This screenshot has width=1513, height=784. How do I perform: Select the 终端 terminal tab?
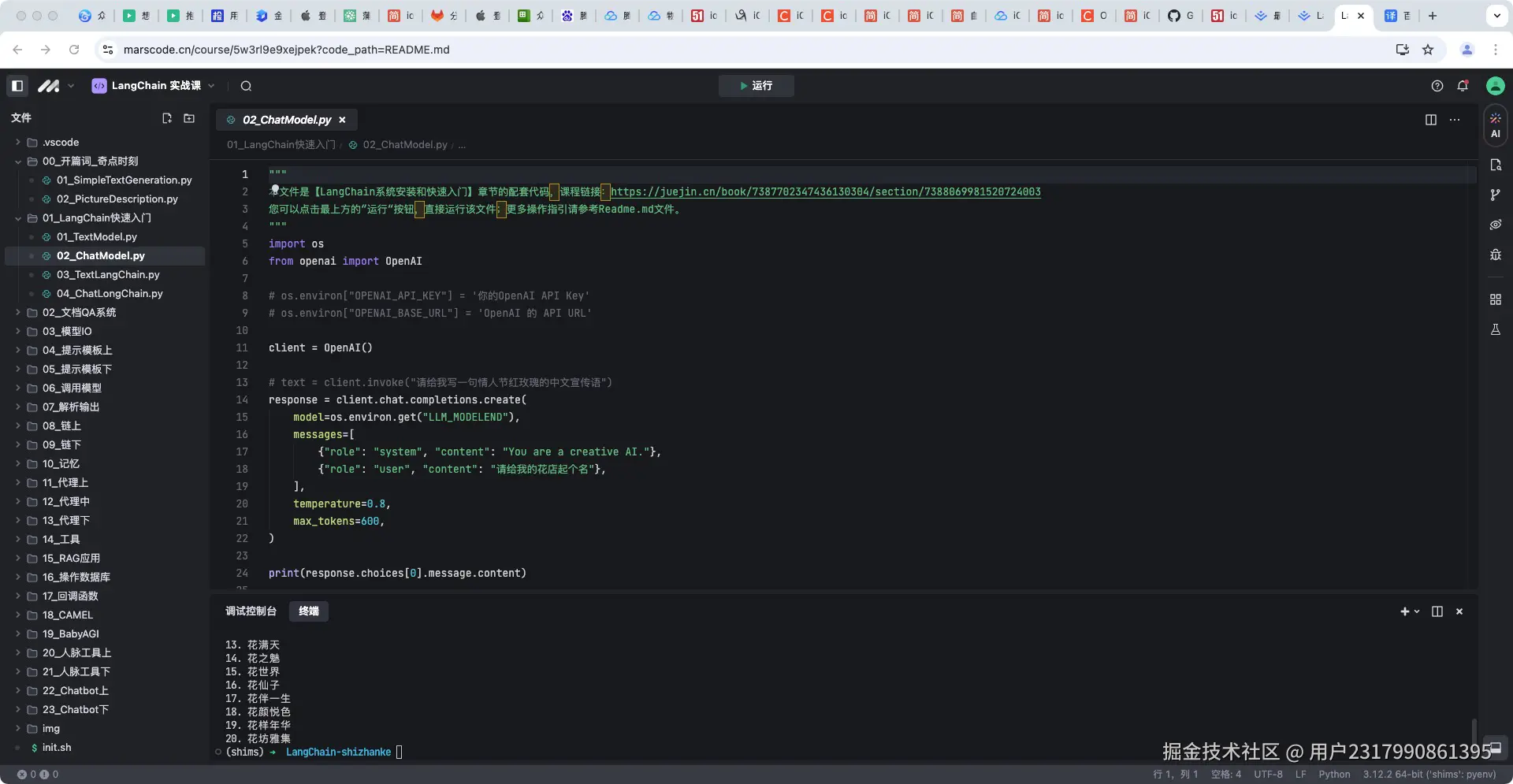(x=309, y=611)
